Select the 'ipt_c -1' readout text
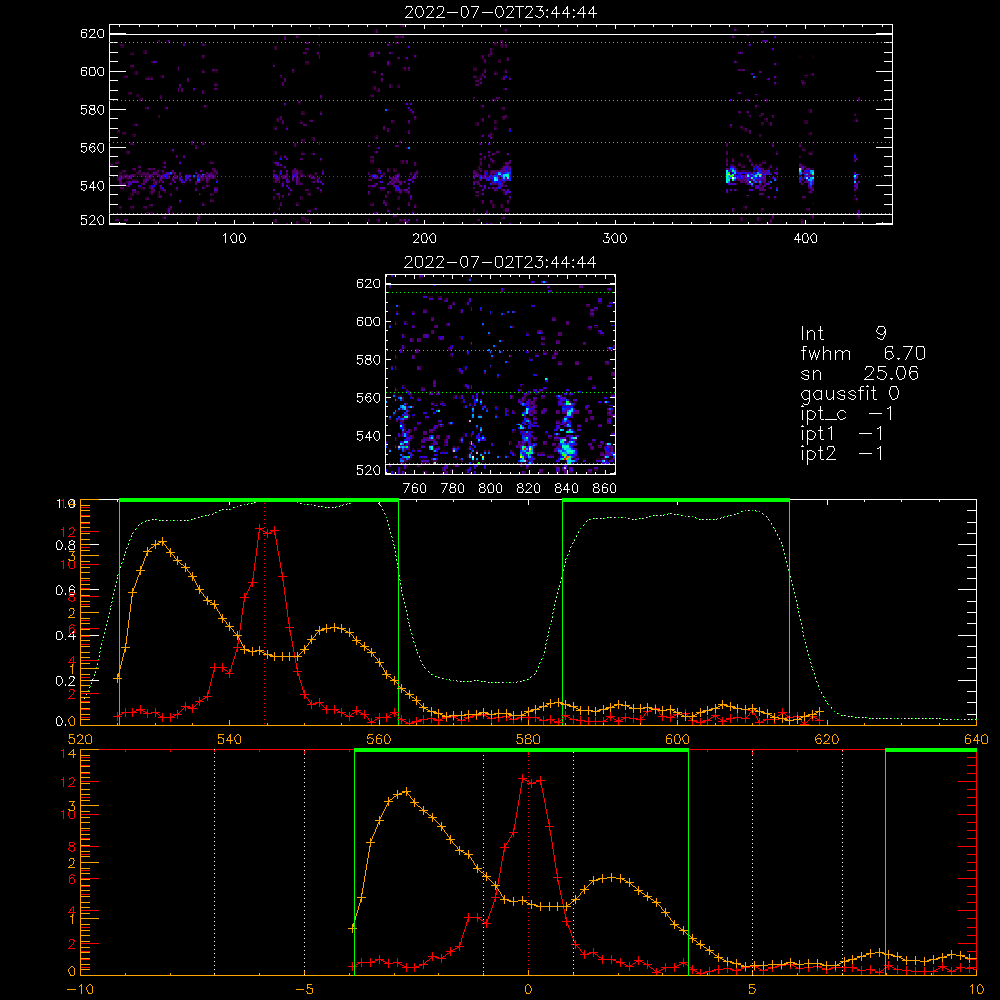Image resolution: width=1000 pixels, height=1000 pixels. point(846,414)
